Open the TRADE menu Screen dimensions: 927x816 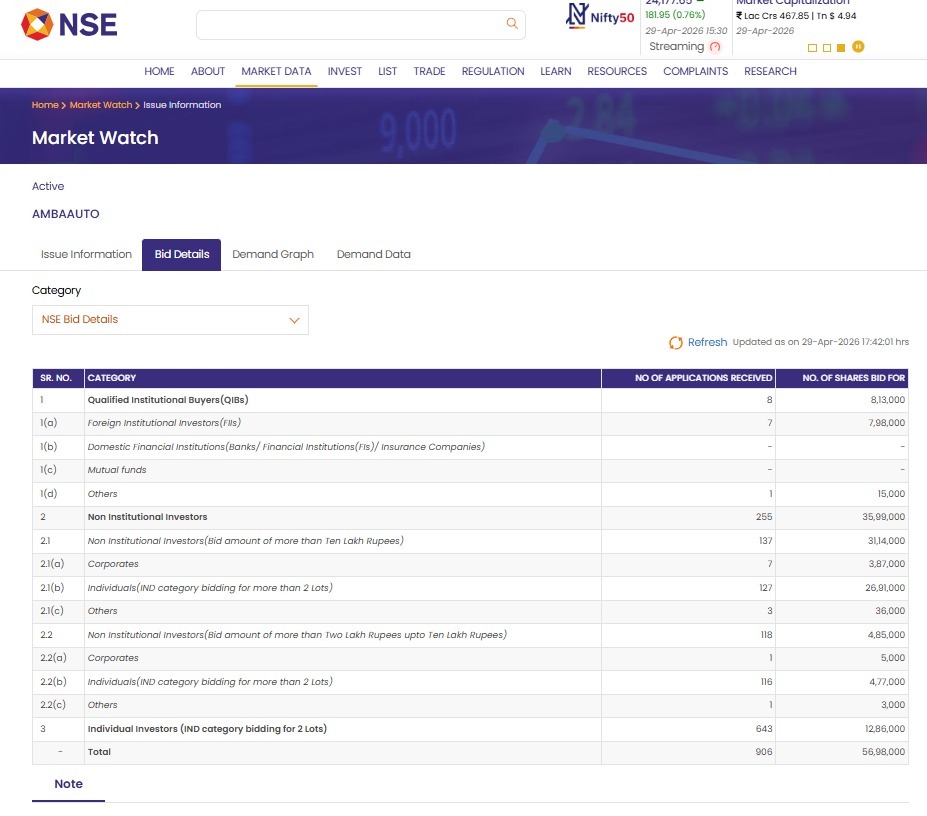pyautogui.click(x=429, y=72)
